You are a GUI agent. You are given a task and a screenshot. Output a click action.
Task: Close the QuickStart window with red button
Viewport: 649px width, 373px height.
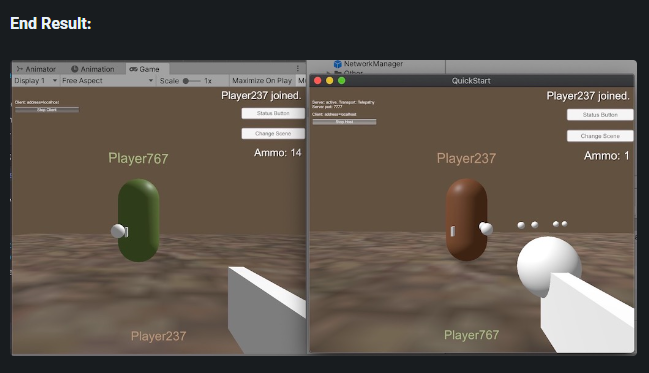tap(318, 80)
